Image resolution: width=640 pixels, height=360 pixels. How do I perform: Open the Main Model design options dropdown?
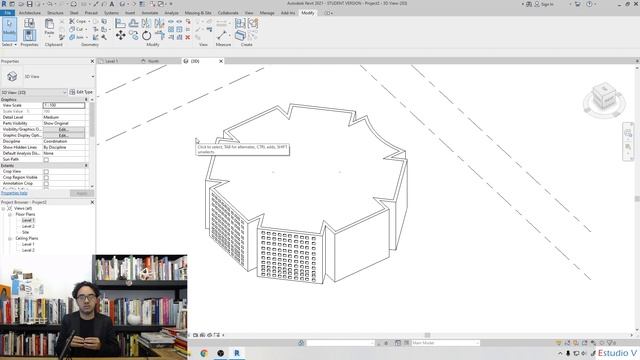coord(445,343)
